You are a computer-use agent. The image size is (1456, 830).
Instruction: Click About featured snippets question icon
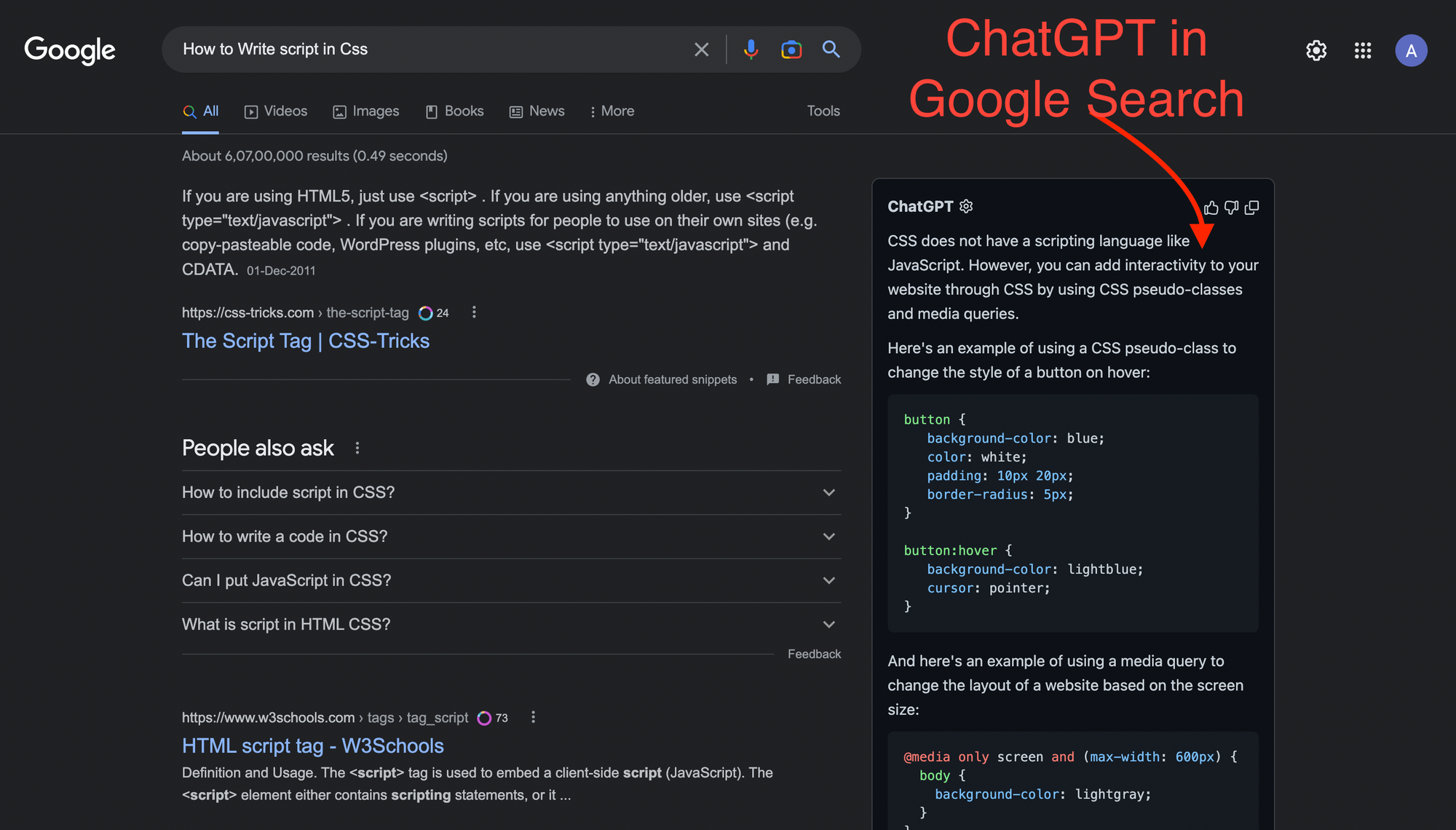coord(593,379)
